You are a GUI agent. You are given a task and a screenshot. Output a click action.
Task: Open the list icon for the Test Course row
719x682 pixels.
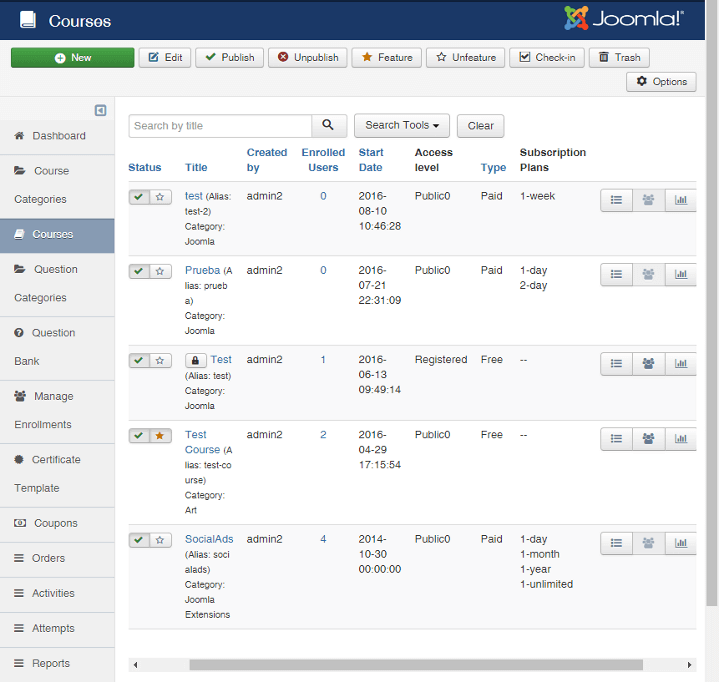[616, 439]
